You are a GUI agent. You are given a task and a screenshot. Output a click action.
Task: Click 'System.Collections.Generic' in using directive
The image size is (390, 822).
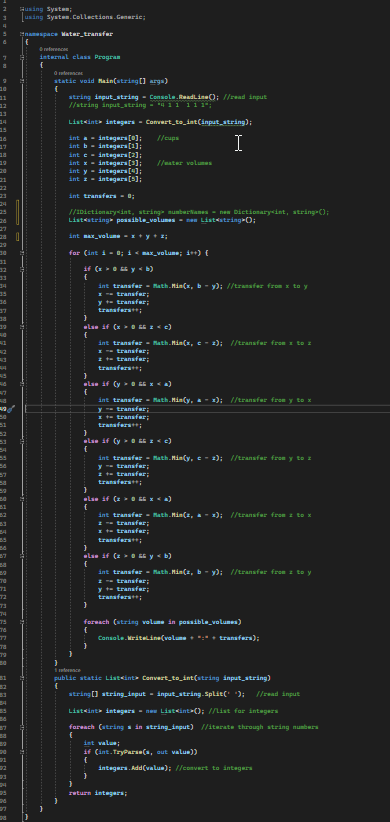[96, 17]
